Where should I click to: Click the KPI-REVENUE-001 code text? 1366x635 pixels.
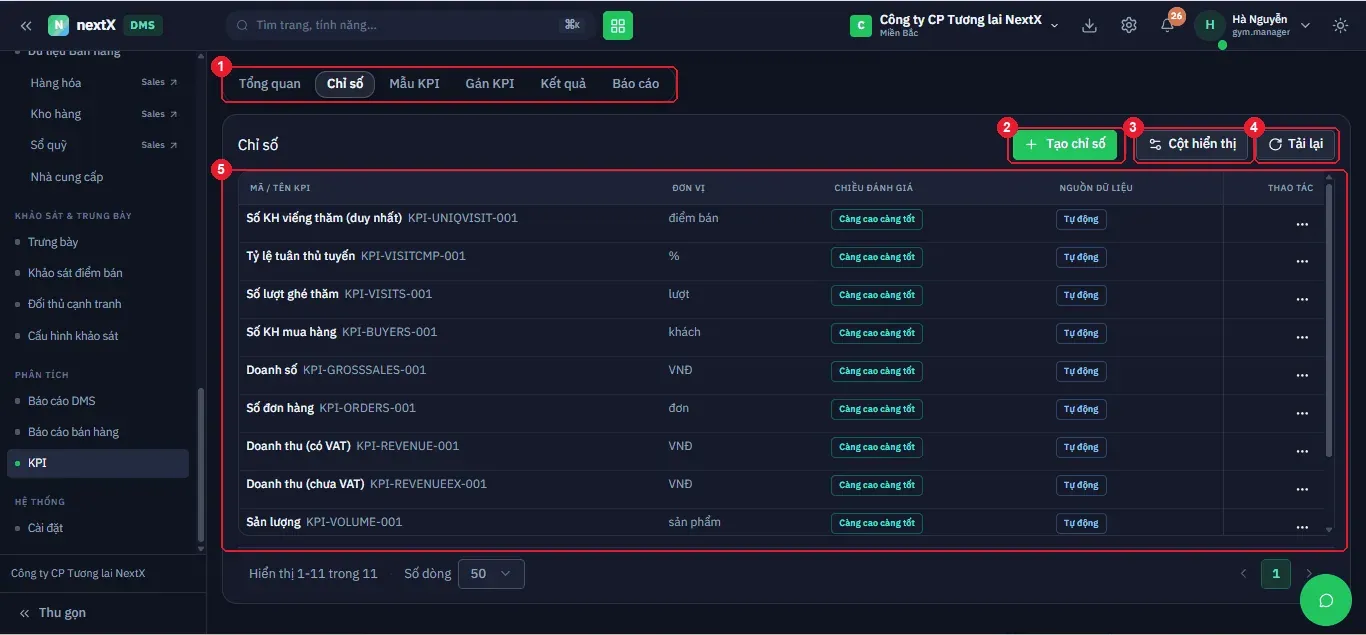[408, 446]
